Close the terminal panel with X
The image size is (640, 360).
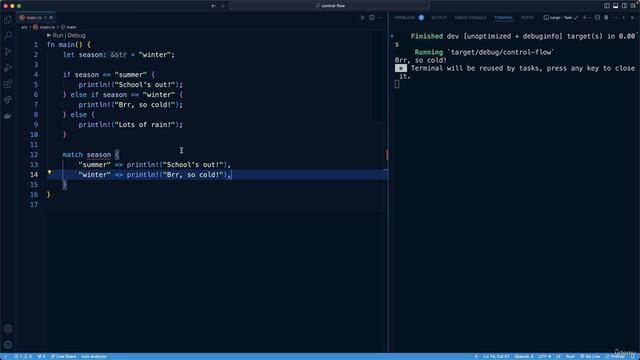point(633,18)
